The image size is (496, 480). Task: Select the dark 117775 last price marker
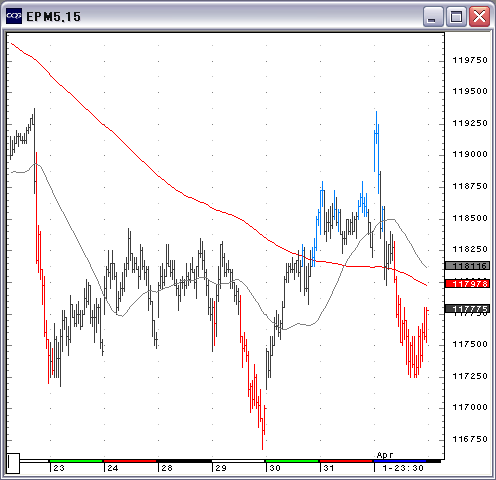point(468,309)
